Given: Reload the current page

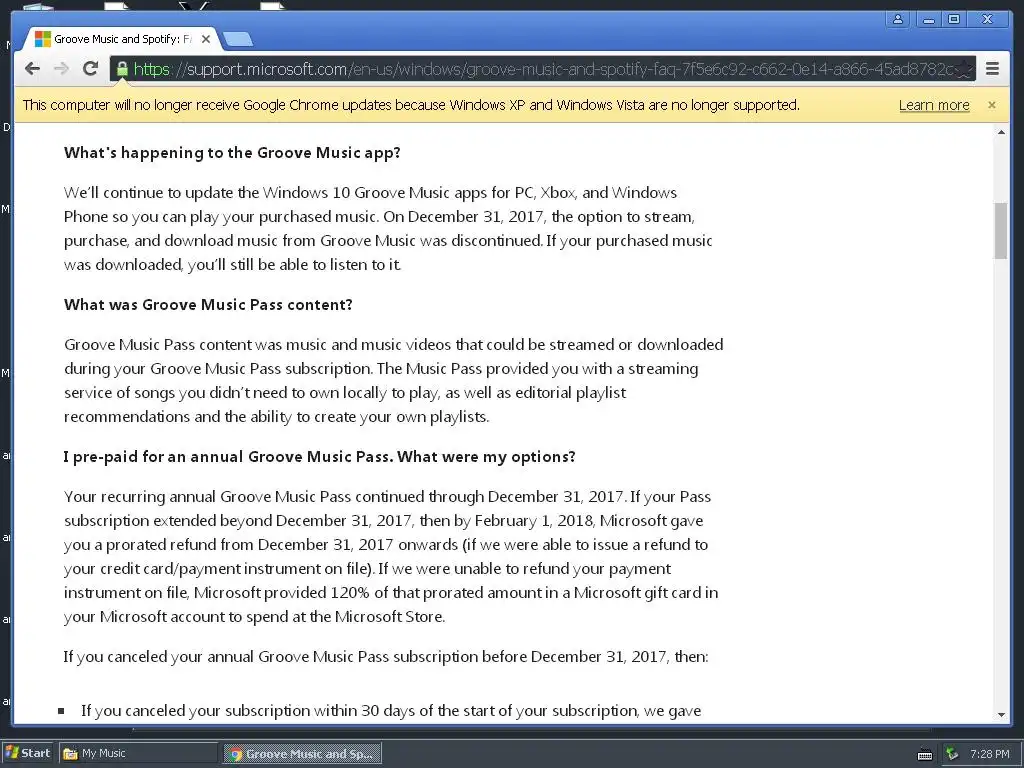Looking at the screenshot, I should click(90, 68).
